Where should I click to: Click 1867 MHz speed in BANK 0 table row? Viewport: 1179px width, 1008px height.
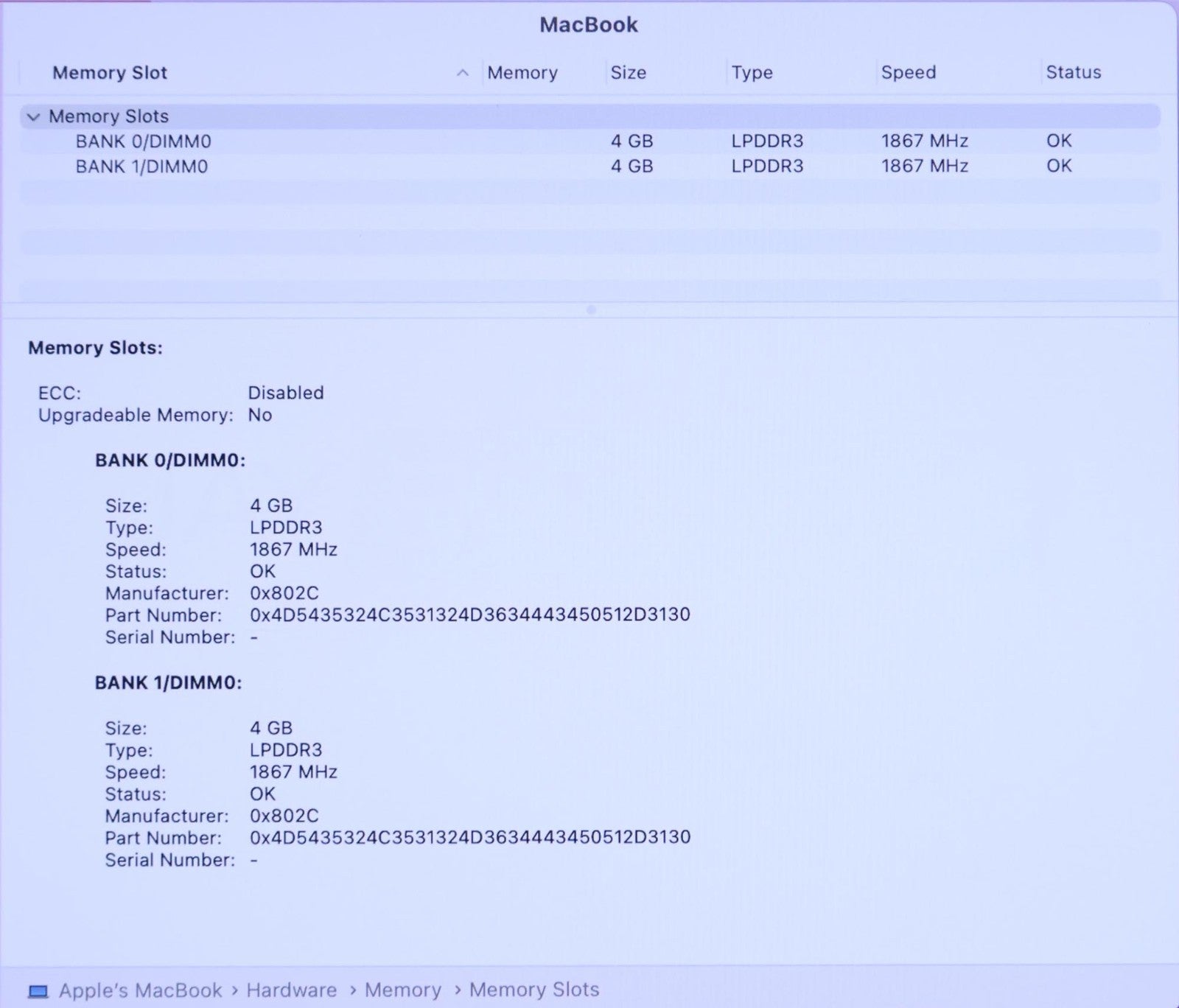[x=925, y=141]
